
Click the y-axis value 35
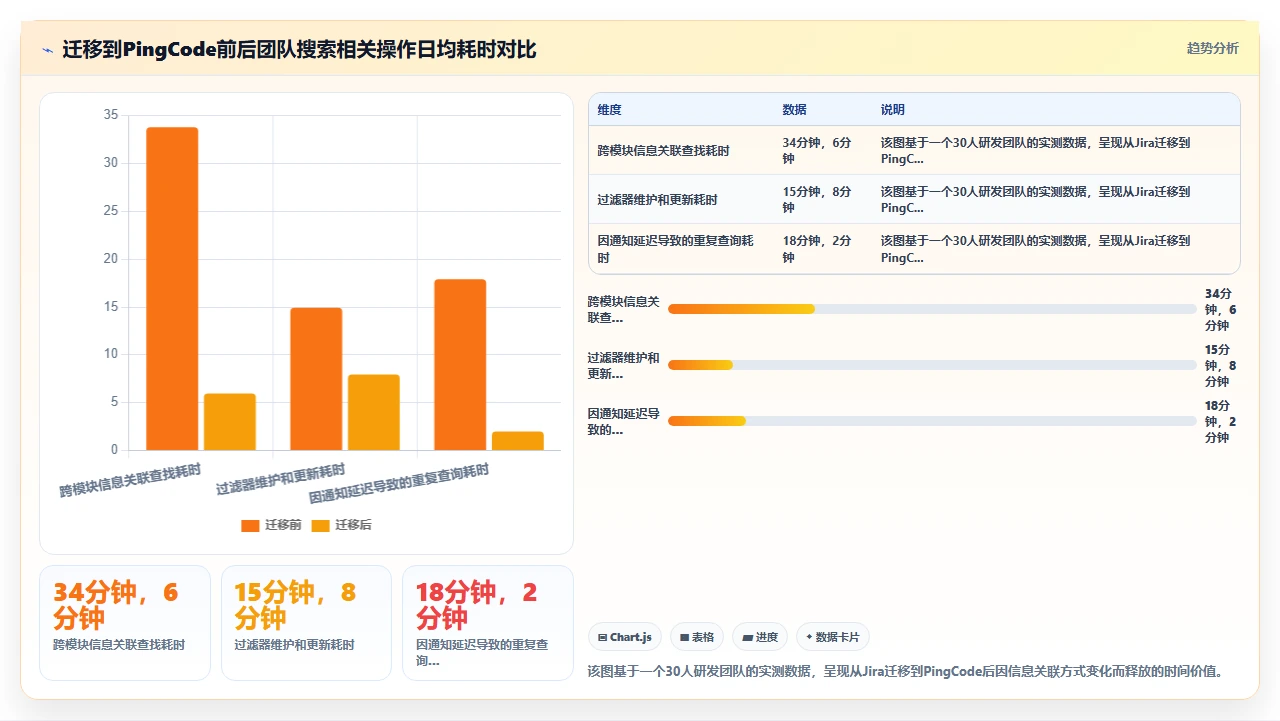point(111,115)
